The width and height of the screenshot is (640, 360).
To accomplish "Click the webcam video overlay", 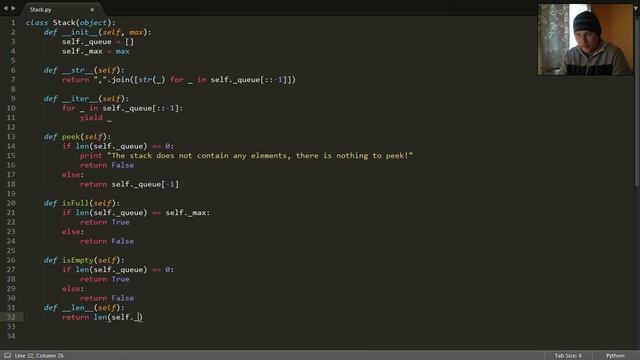I will pyautogui.click(x=585, y=40).
